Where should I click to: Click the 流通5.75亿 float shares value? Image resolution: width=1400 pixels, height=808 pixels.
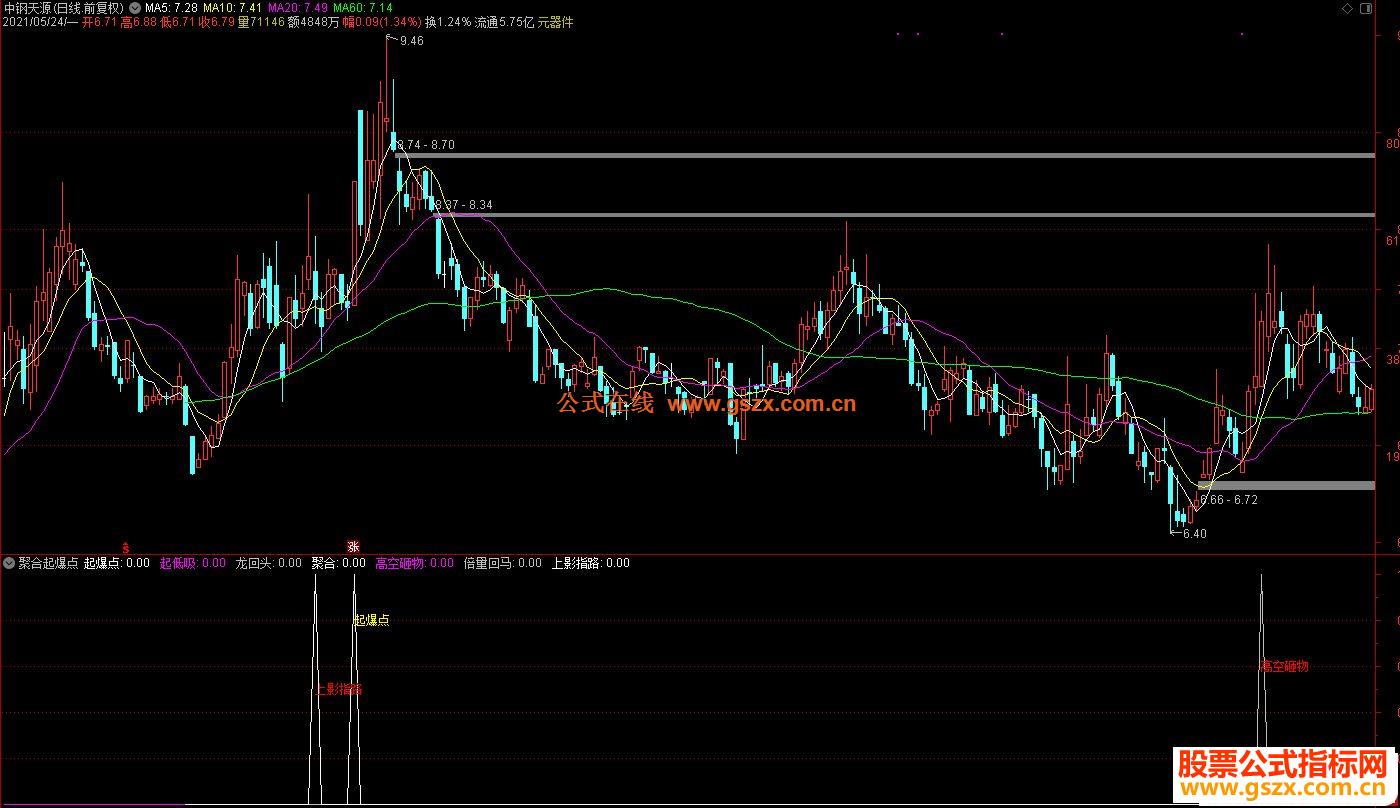coord(504,22)
